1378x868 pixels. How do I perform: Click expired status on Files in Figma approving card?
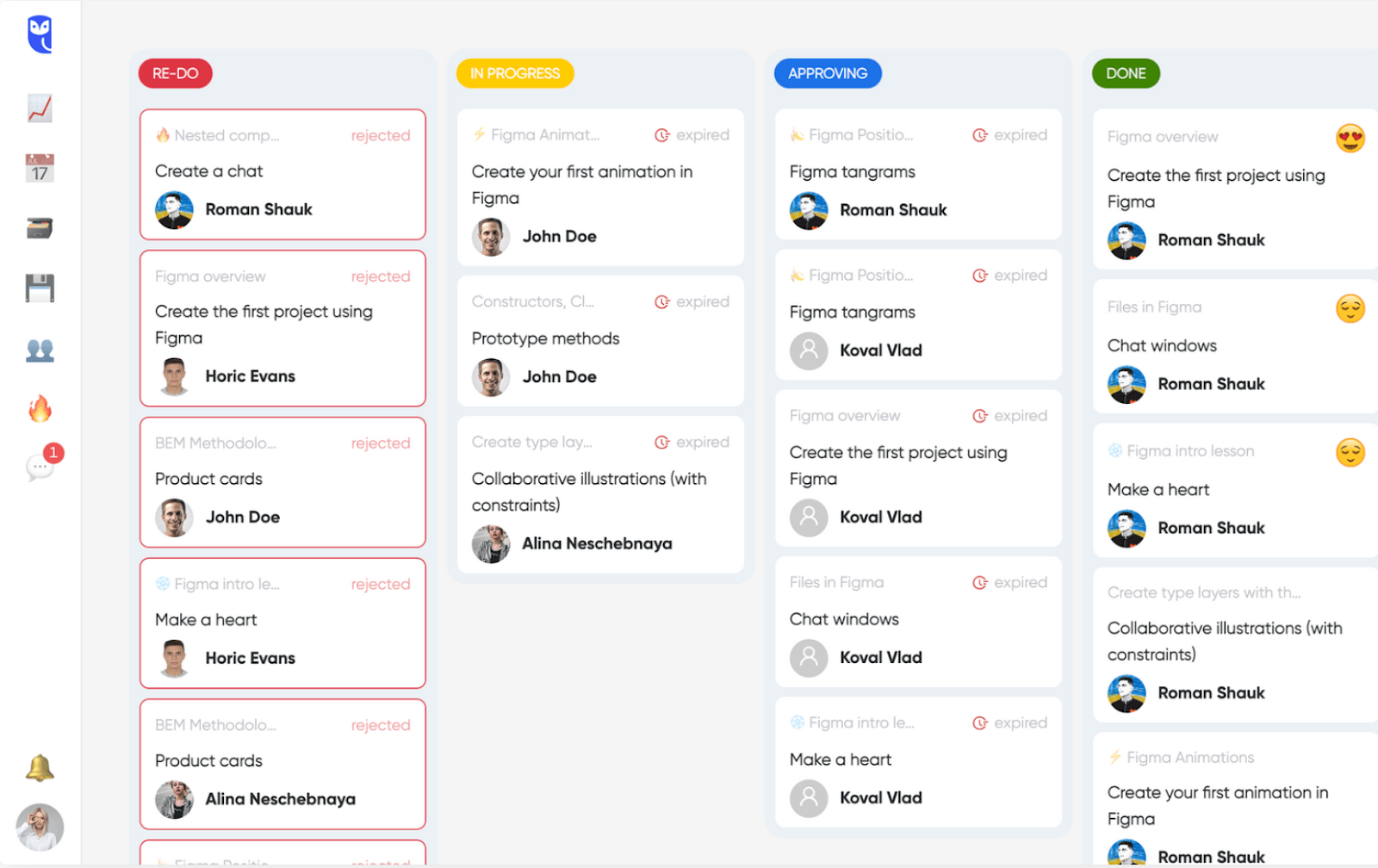(x=1010, y=582)
